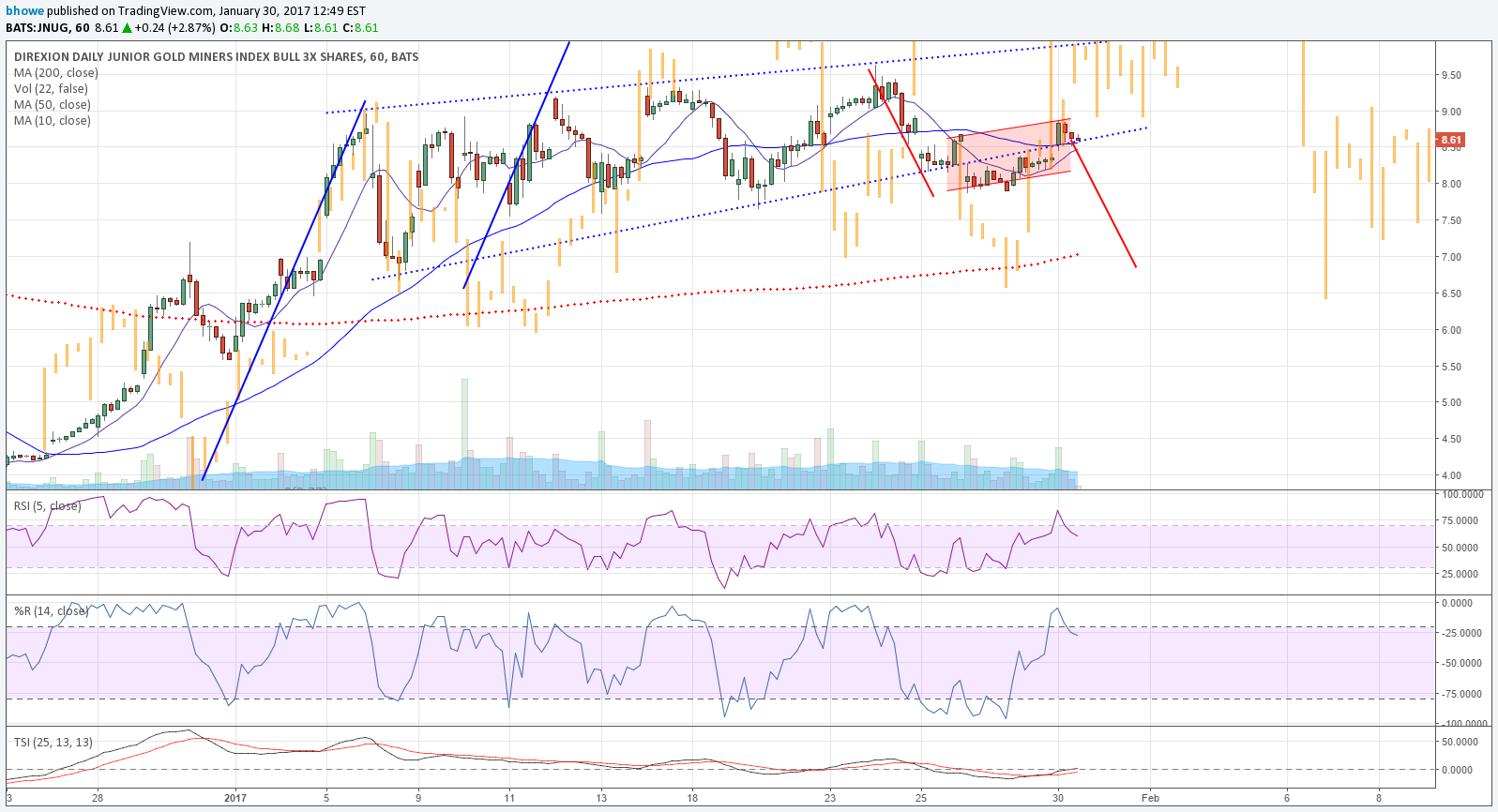Click the shaded red channel rectangle drawing
The image size is (1498, 812).
point(1009,155)
